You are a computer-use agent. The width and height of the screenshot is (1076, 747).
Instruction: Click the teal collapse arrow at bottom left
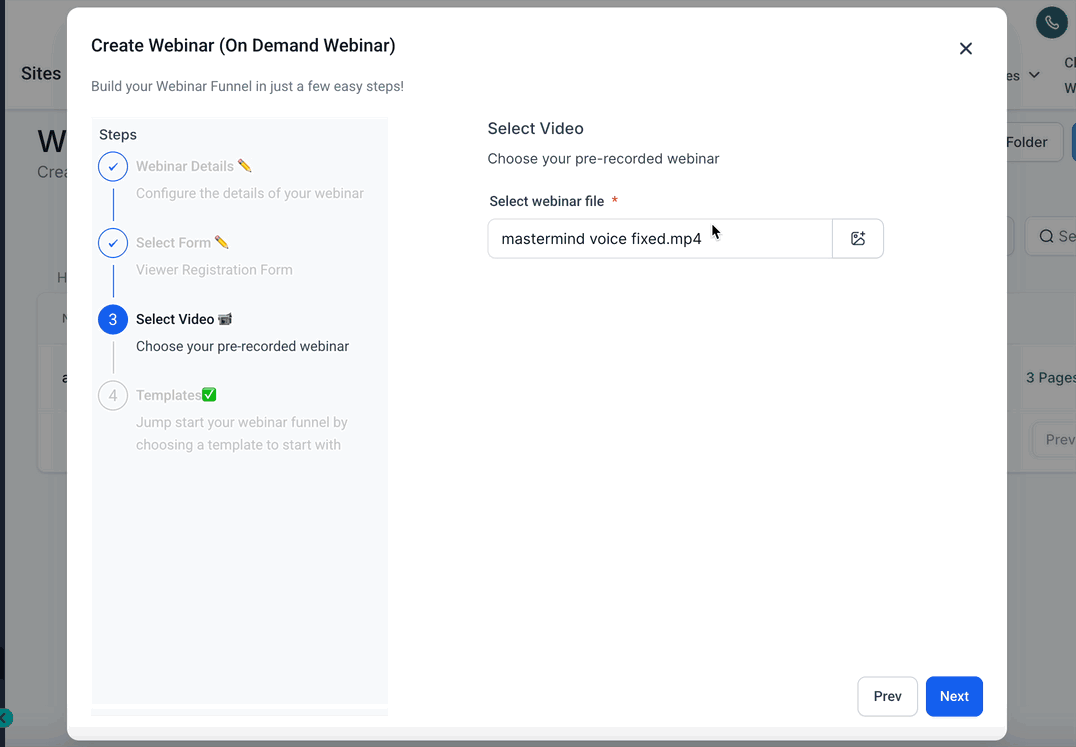(x=5, y=717)
